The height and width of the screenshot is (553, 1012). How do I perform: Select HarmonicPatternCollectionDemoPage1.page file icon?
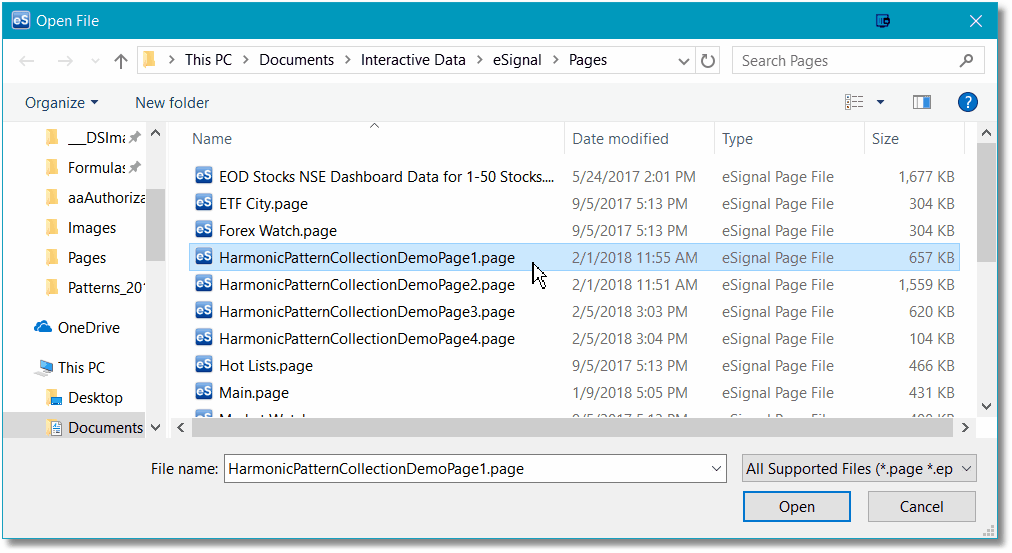(204, 257)
